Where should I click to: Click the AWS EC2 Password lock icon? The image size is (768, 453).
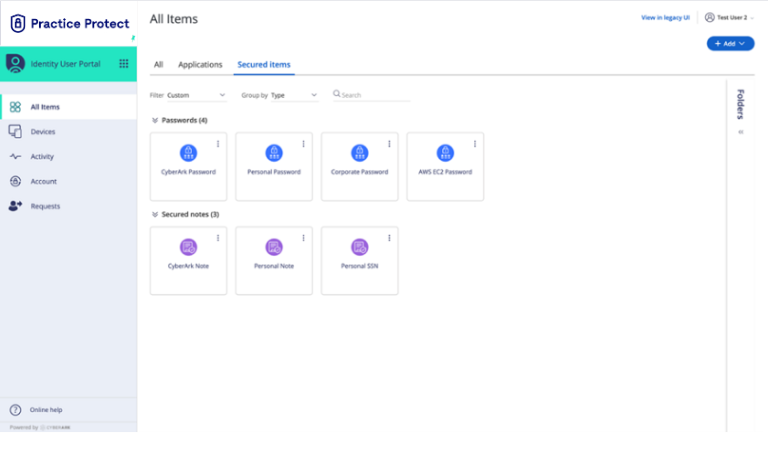pos(445,153)
